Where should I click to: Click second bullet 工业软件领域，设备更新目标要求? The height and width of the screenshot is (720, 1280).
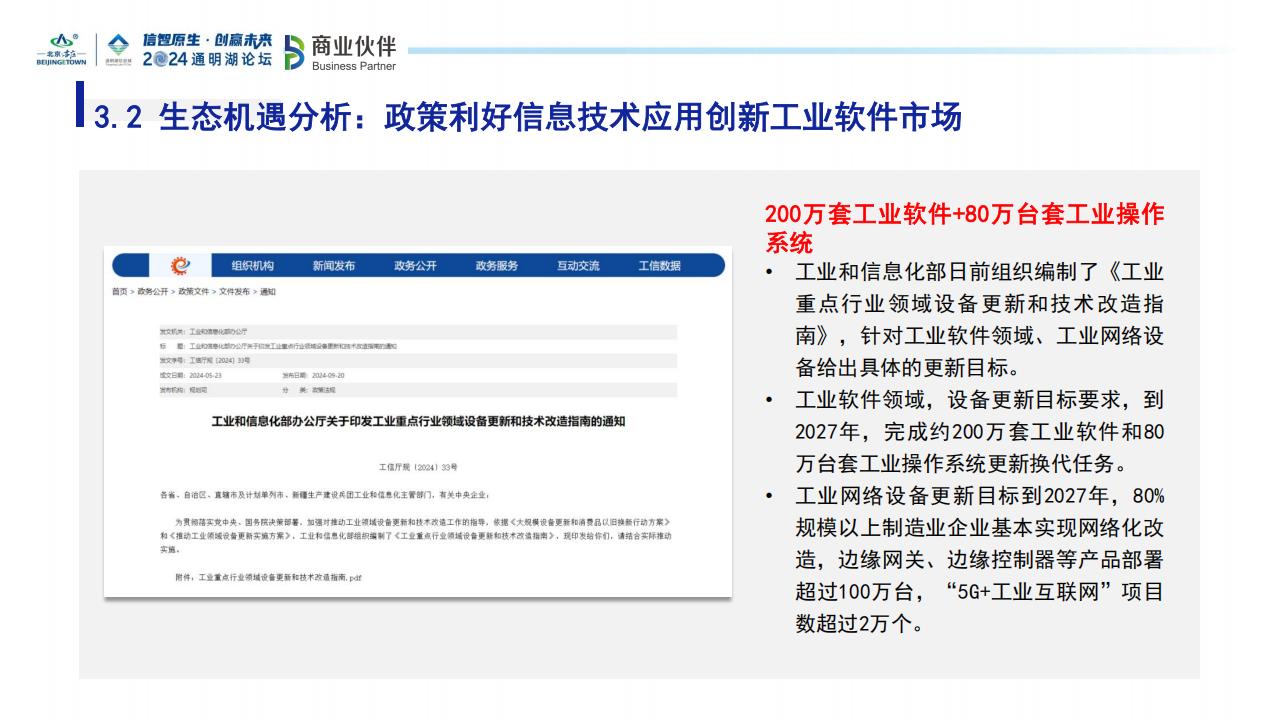tap(979, 432)
